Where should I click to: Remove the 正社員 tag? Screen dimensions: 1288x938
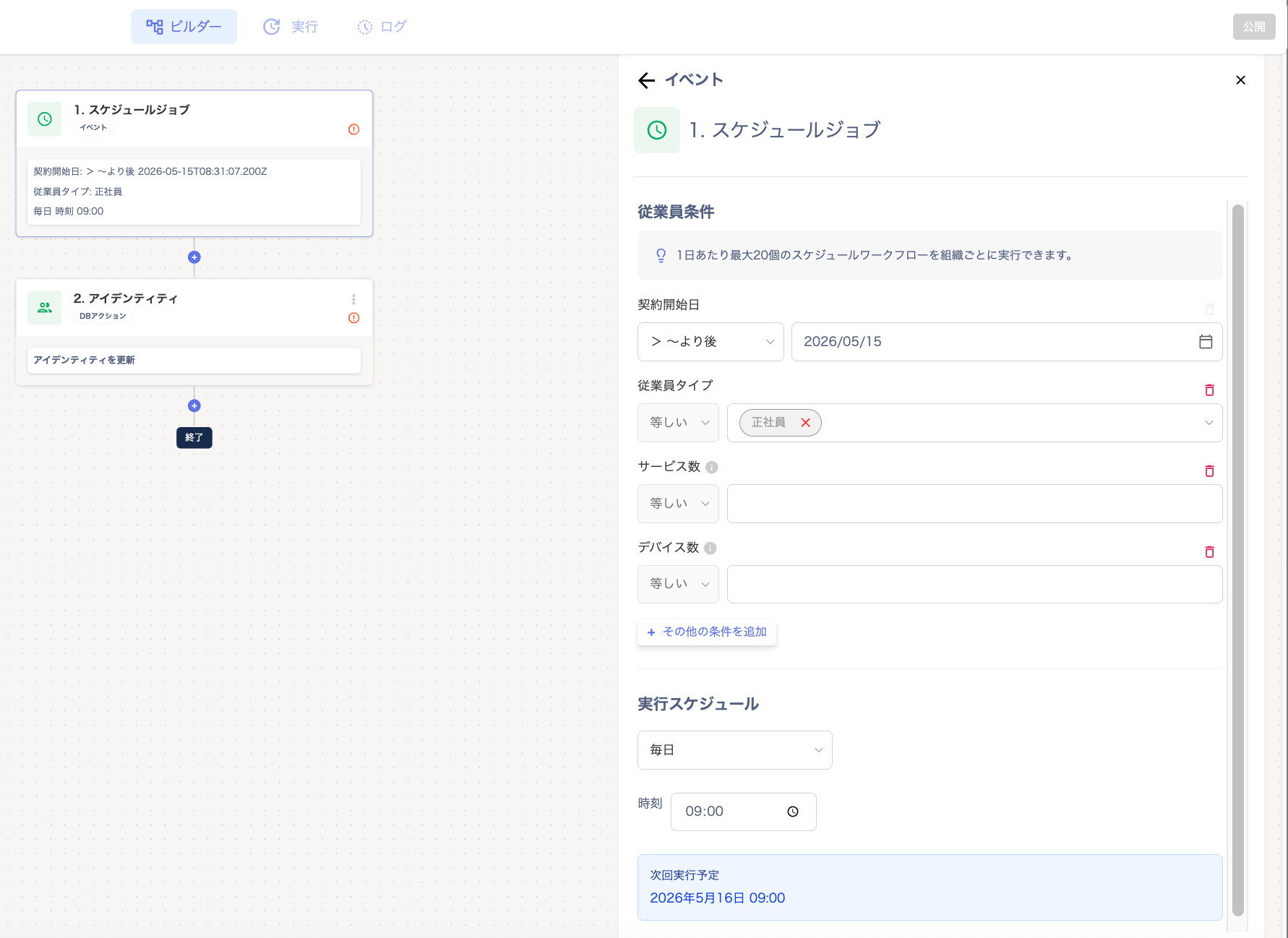[x=805, y=423]
